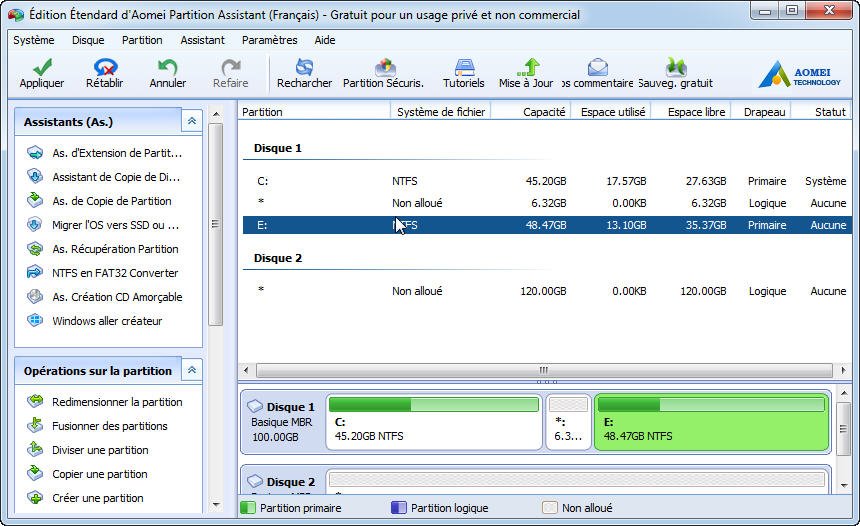Open the Système menu
Screen dimensions: 860x526
pyautogui.click(x=34, y=40)
